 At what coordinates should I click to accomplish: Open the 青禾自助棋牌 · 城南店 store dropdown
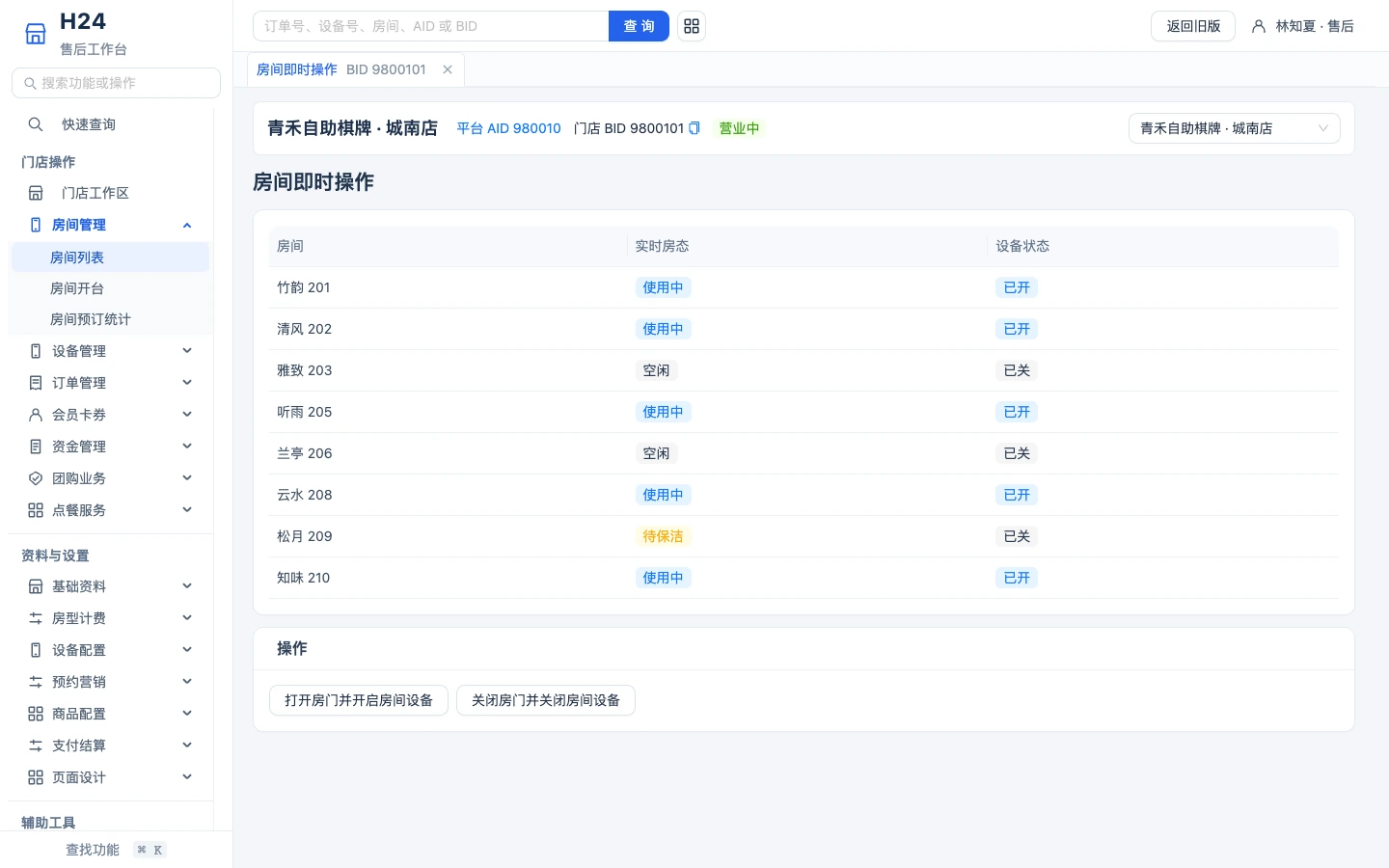[x=1234, y=128]
